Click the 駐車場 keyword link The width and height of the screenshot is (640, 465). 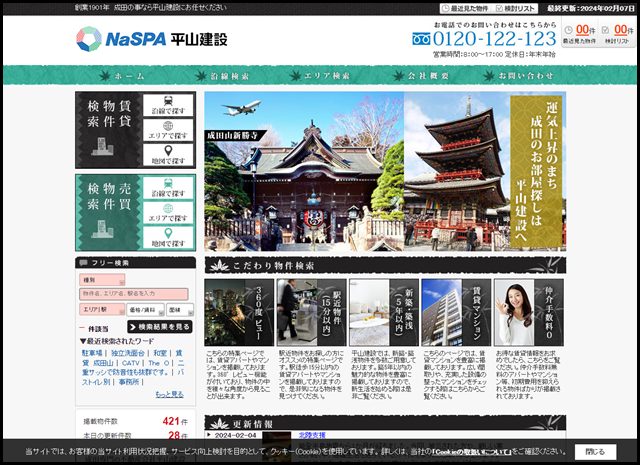pos(91,353)
